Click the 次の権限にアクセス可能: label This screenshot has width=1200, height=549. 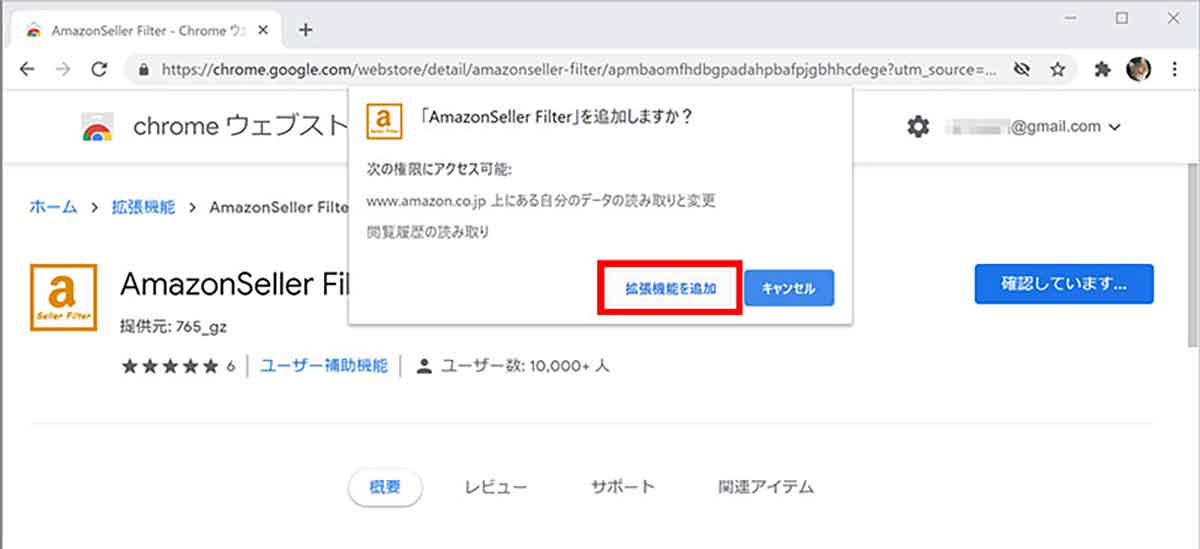(439, 168)
